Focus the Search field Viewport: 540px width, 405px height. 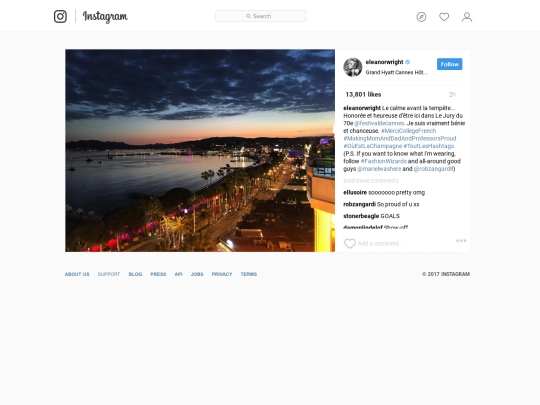coord(261,16)
